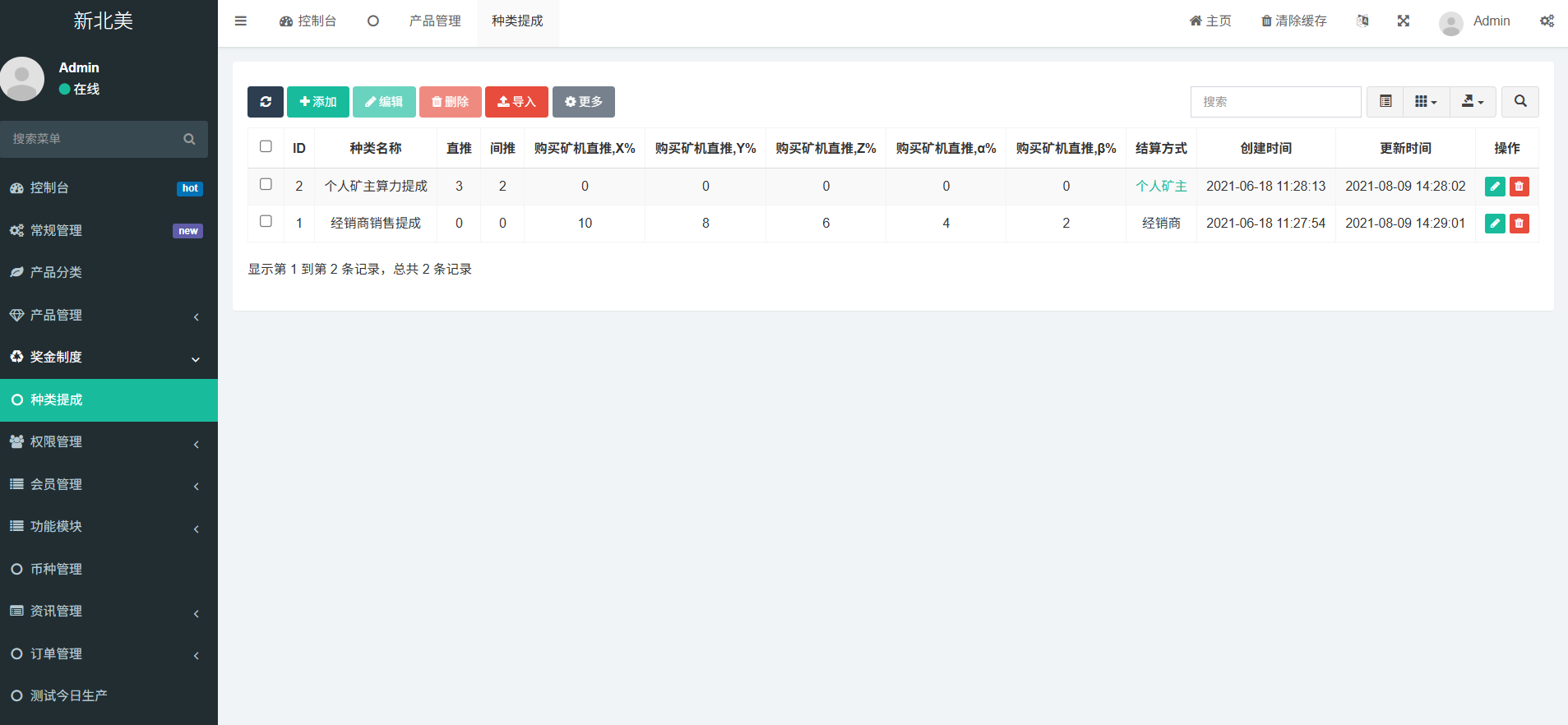Toggle the sidebar hamburger menu icon
Screen dimensions: 1568x725
[x=240, y=21]
